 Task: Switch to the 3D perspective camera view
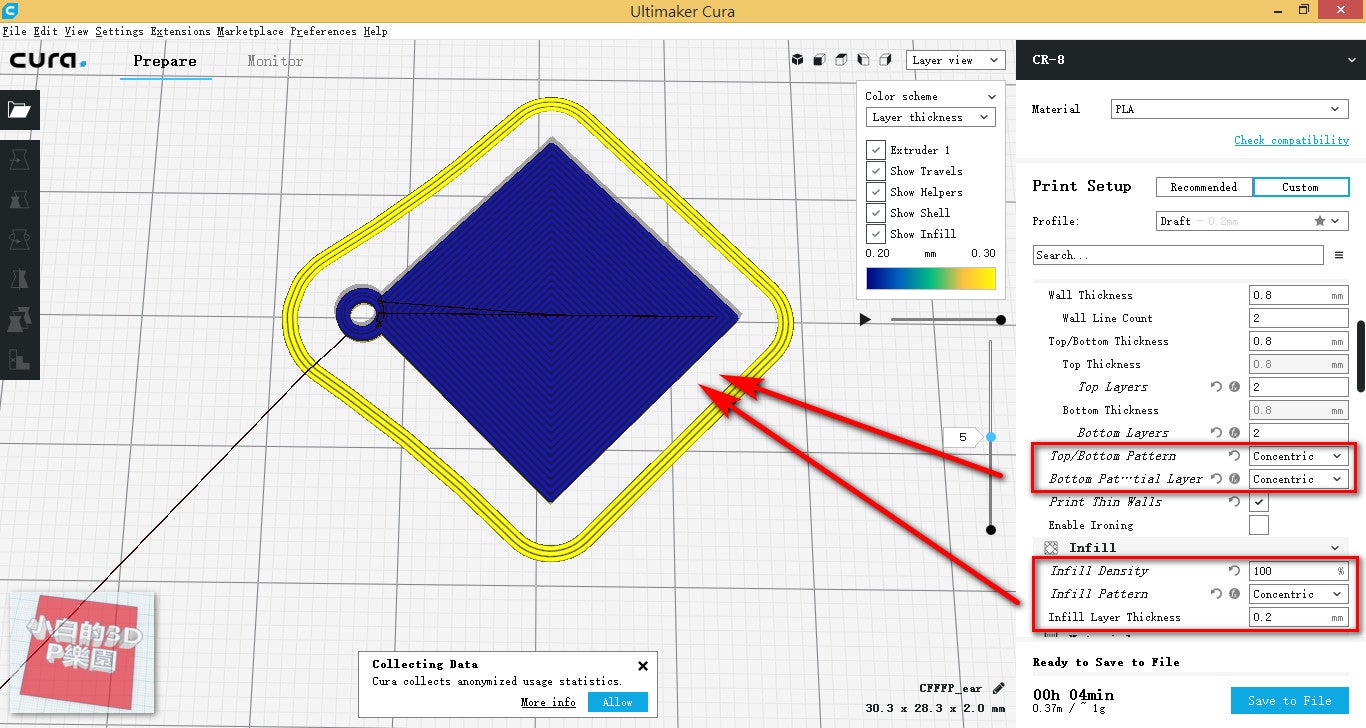click(798, 60)
